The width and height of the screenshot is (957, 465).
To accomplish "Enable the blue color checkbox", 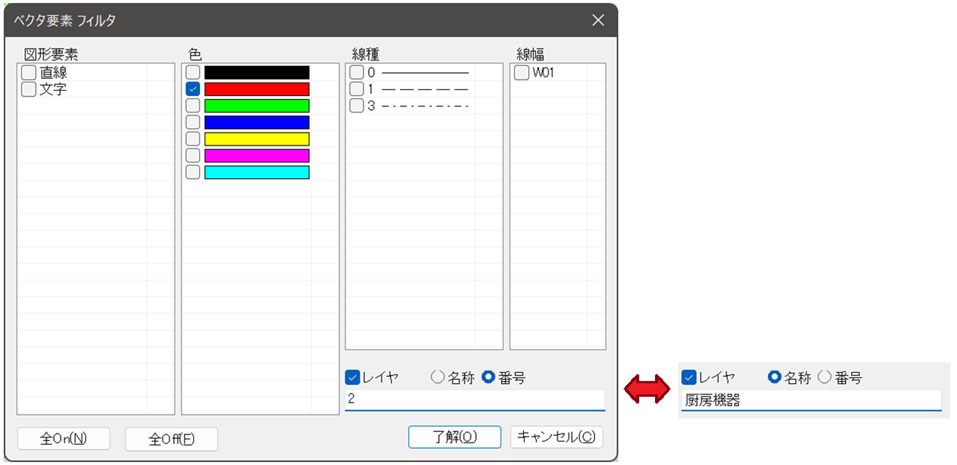I will click(193, 122).
